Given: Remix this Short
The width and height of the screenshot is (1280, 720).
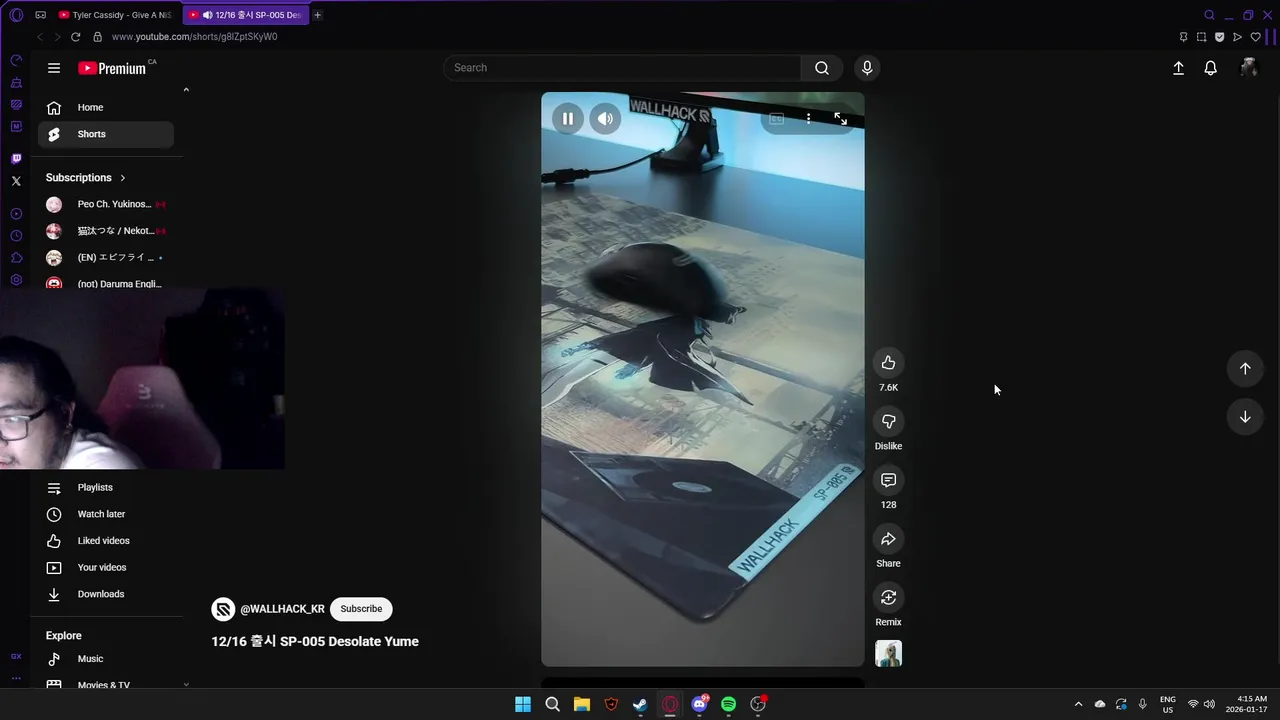Looking at the screenshot, I should coord(888,597).
